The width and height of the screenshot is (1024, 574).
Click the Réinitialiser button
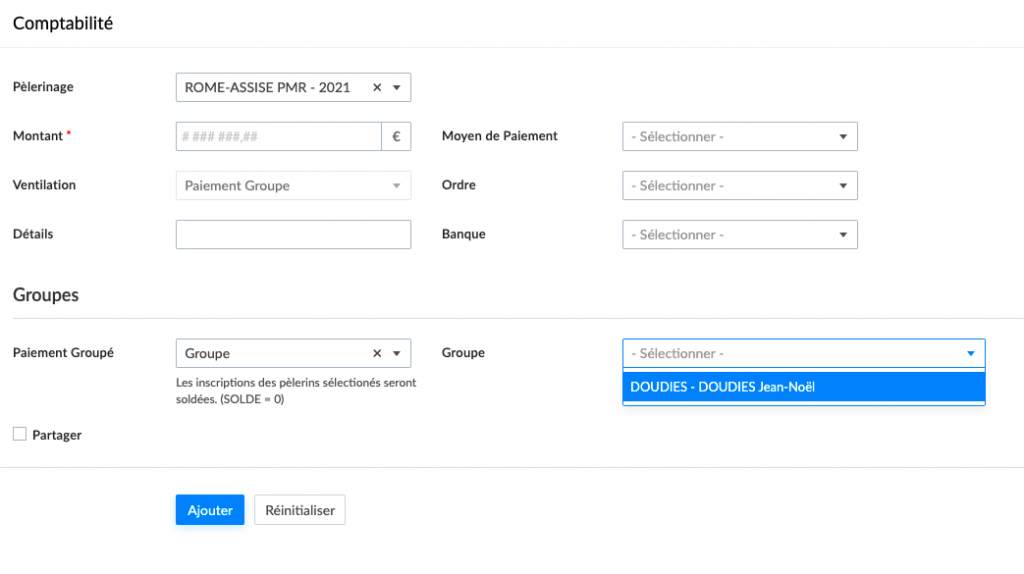point(300,510)
